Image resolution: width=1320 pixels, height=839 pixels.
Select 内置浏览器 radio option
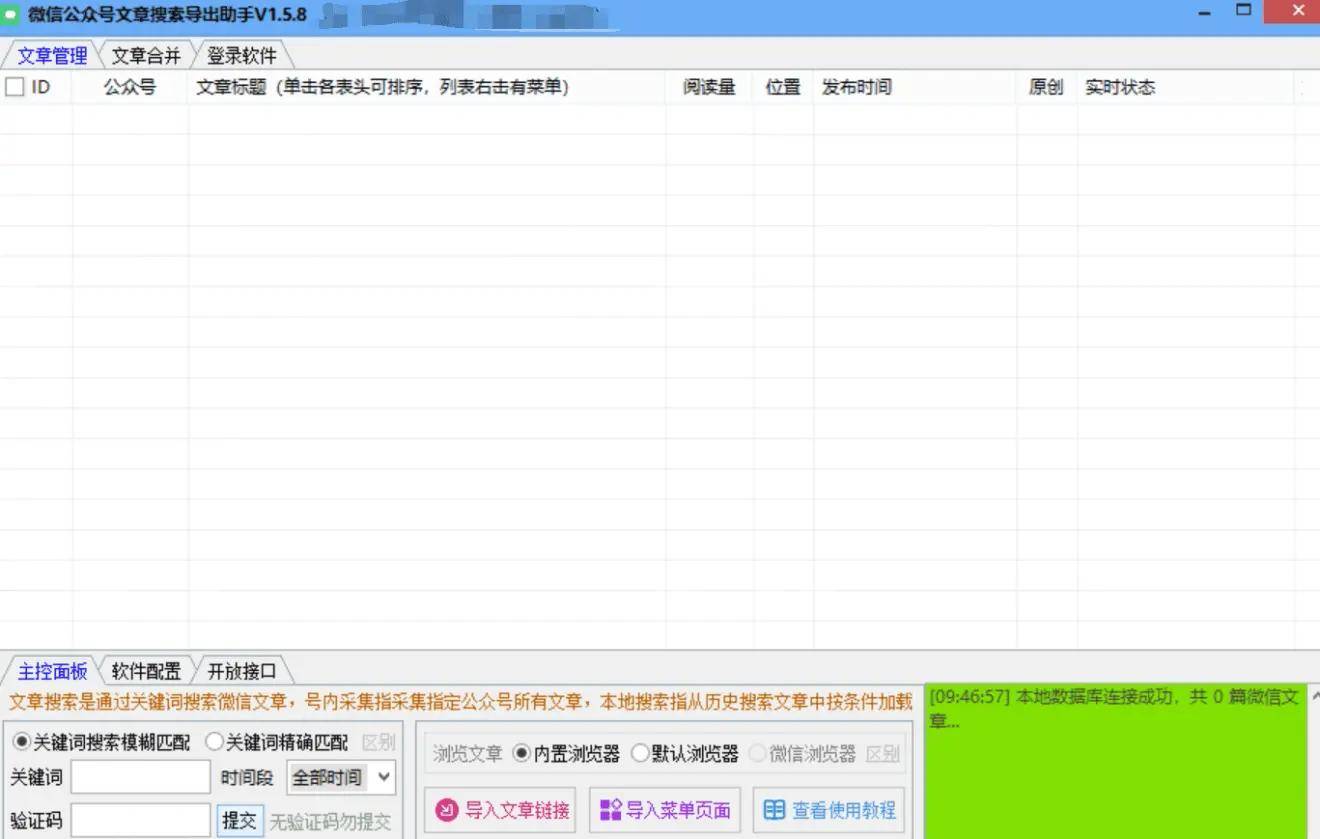(521, 754)
